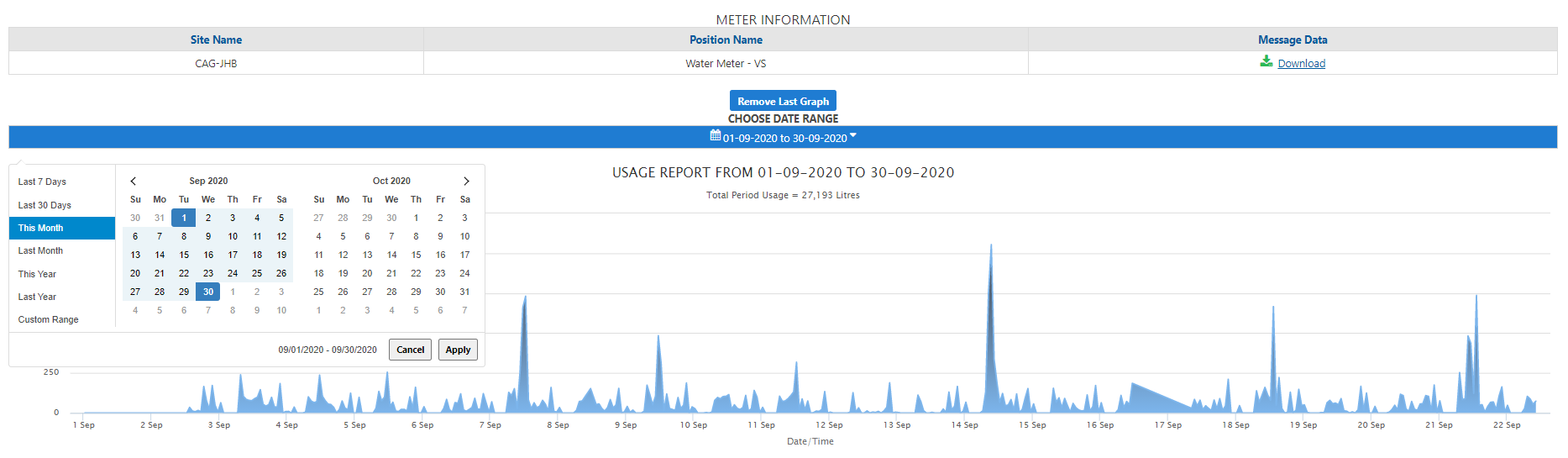
Task: Select September 30 end date cell
Action: 208,292
